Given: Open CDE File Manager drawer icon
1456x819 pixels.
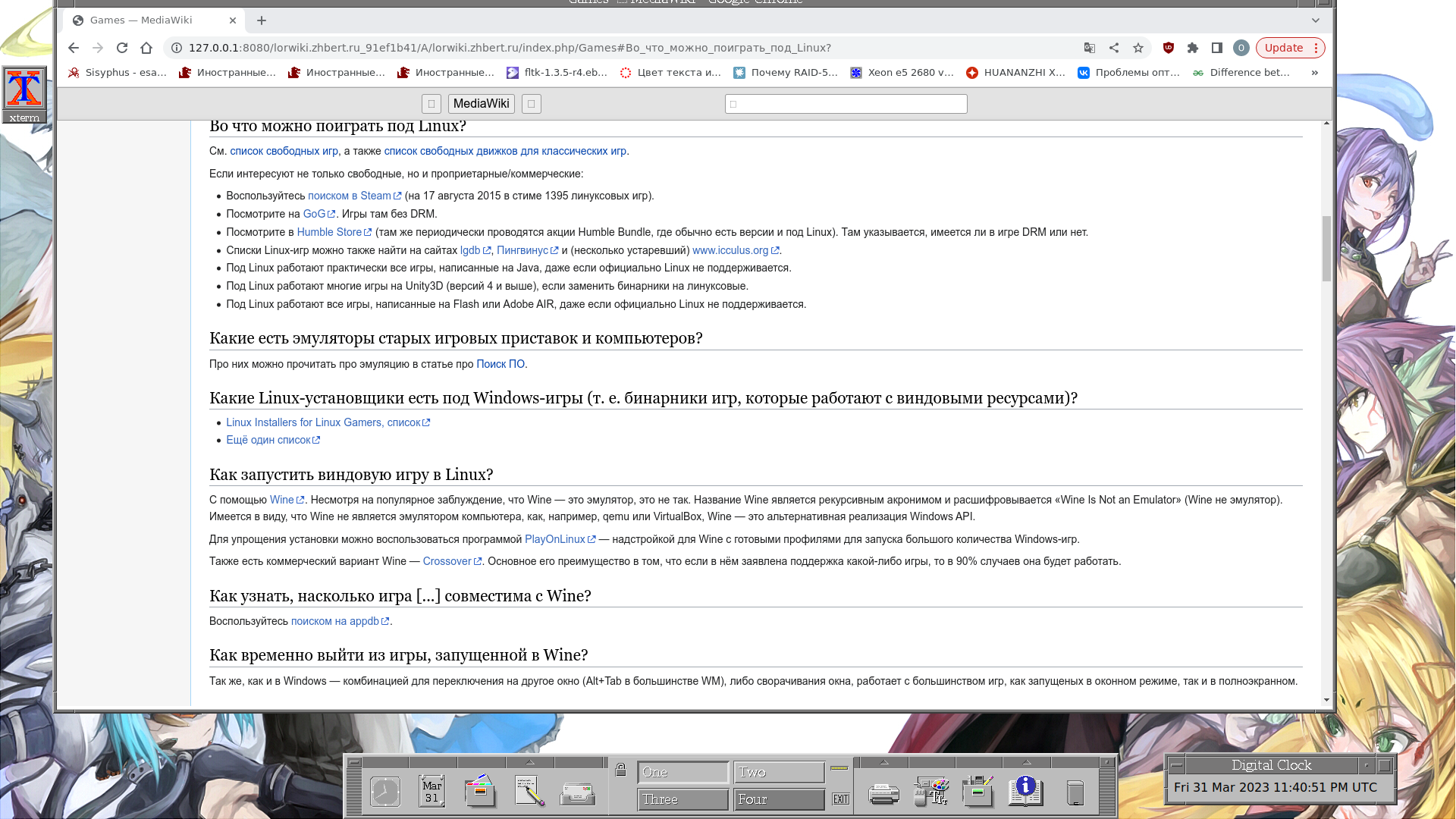Looking at the screenshot, I should point(480,790).
